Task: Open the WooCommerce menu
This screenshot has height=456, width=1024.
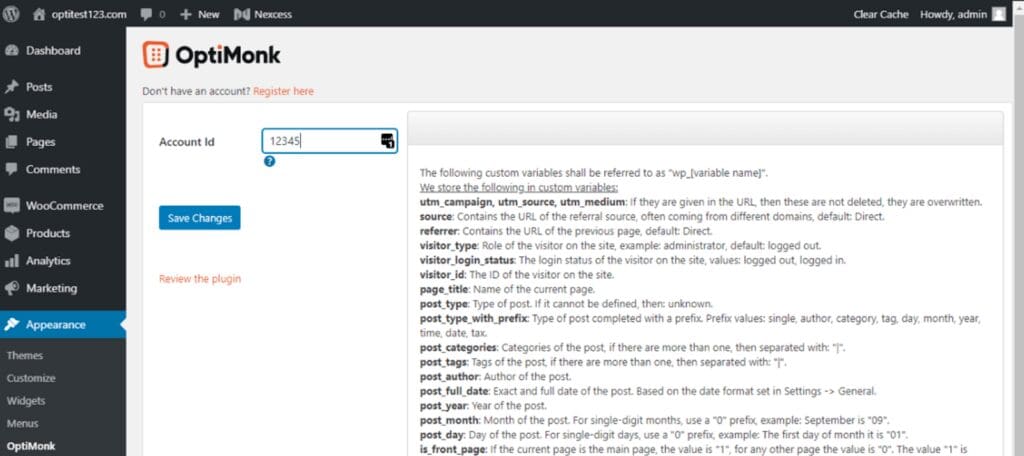Action: point(64,206)
